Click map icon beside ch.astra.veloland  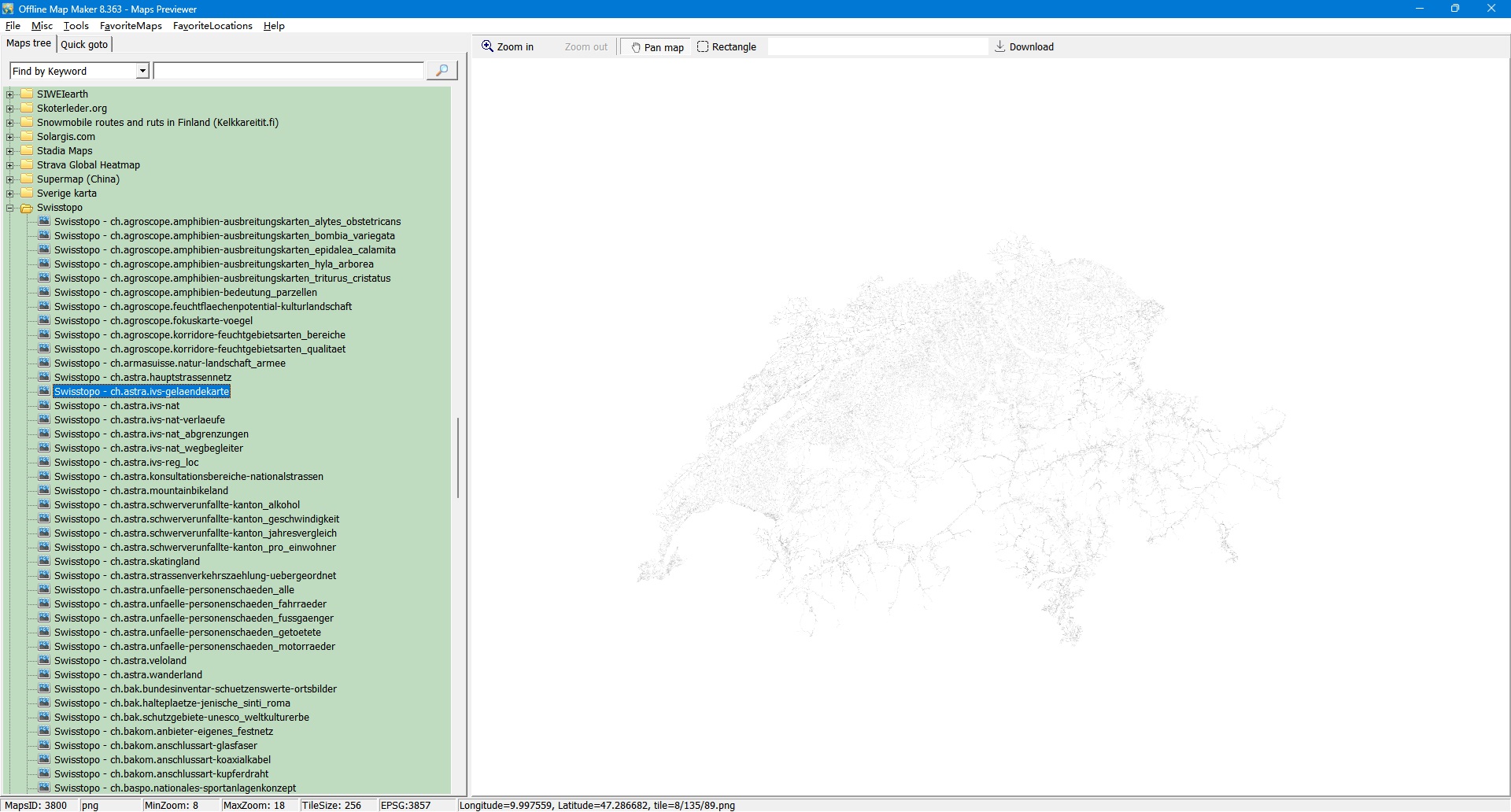point(44,661)
